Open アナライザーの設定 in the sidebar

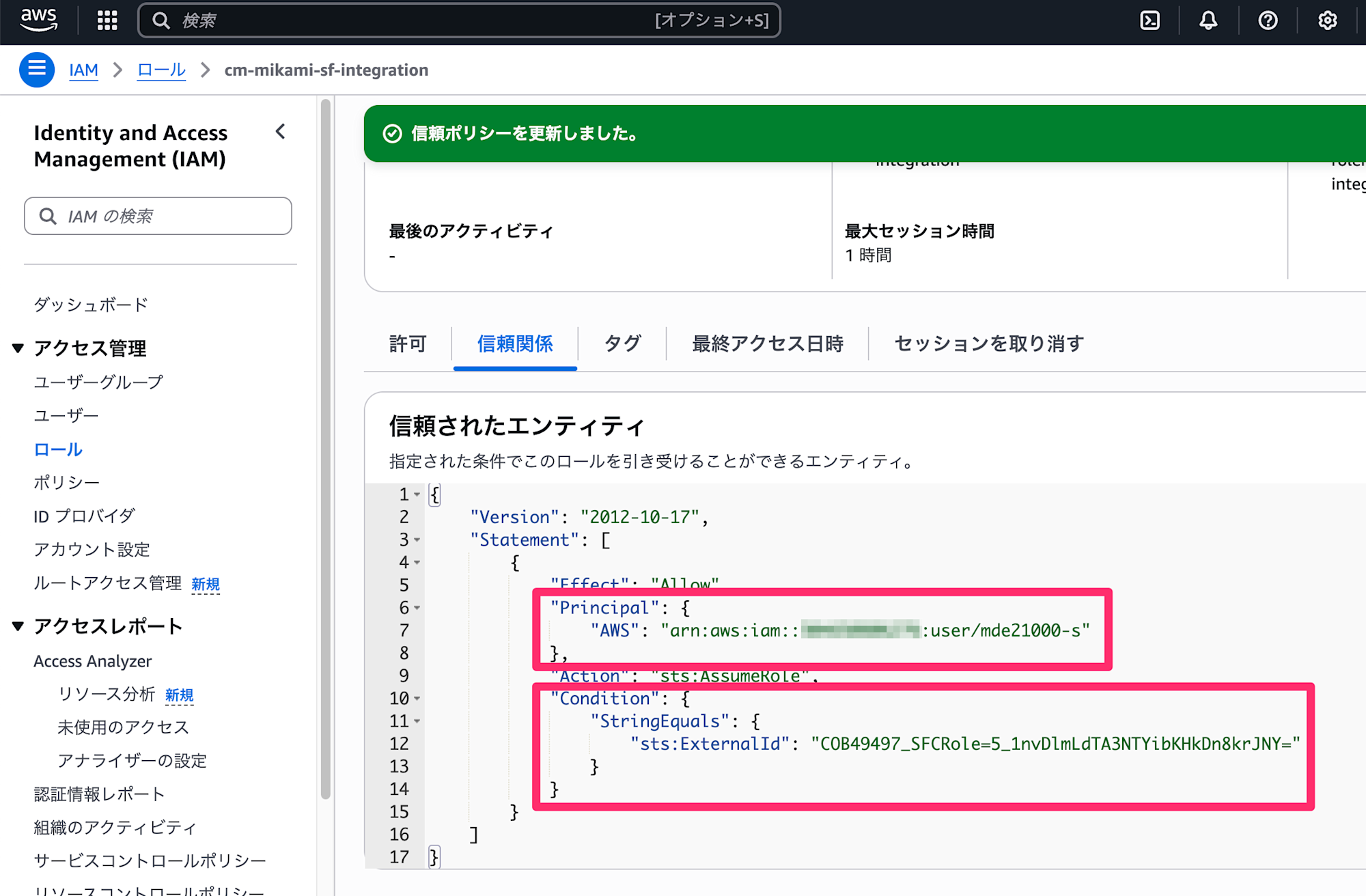(132, 761)
